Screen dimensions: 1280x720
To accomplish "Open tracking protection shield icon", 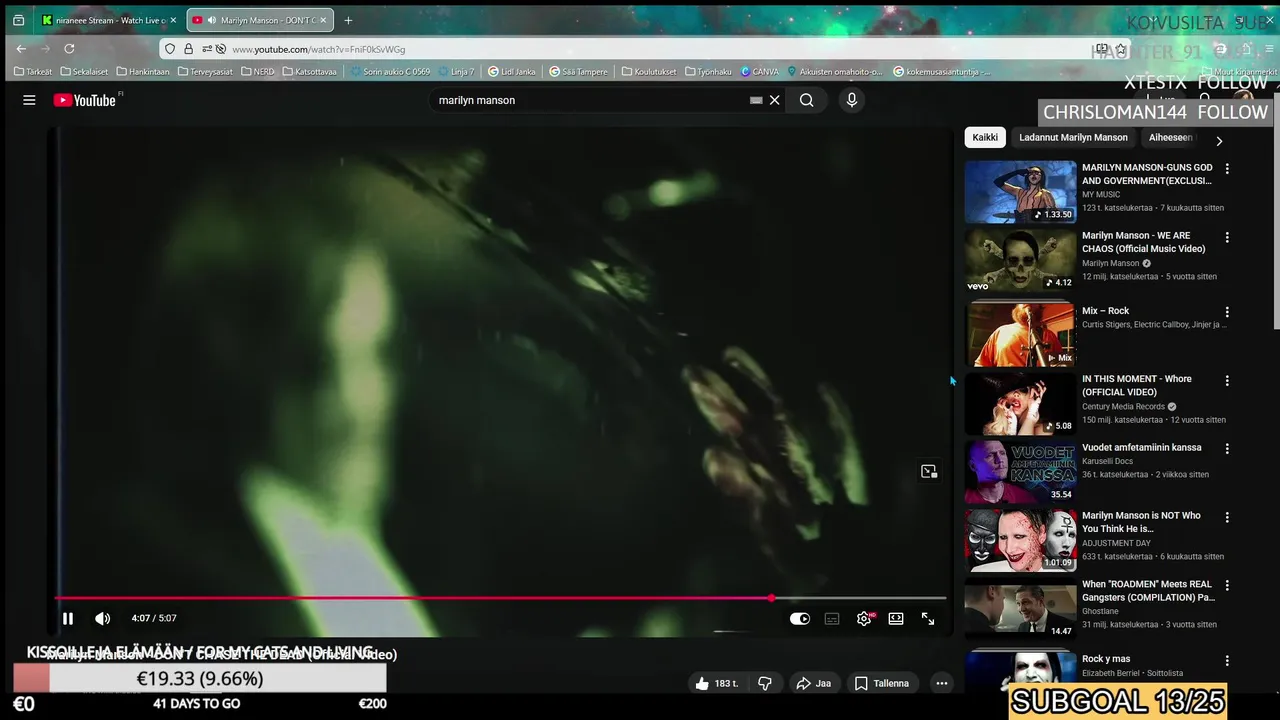I will click(170, 49).
